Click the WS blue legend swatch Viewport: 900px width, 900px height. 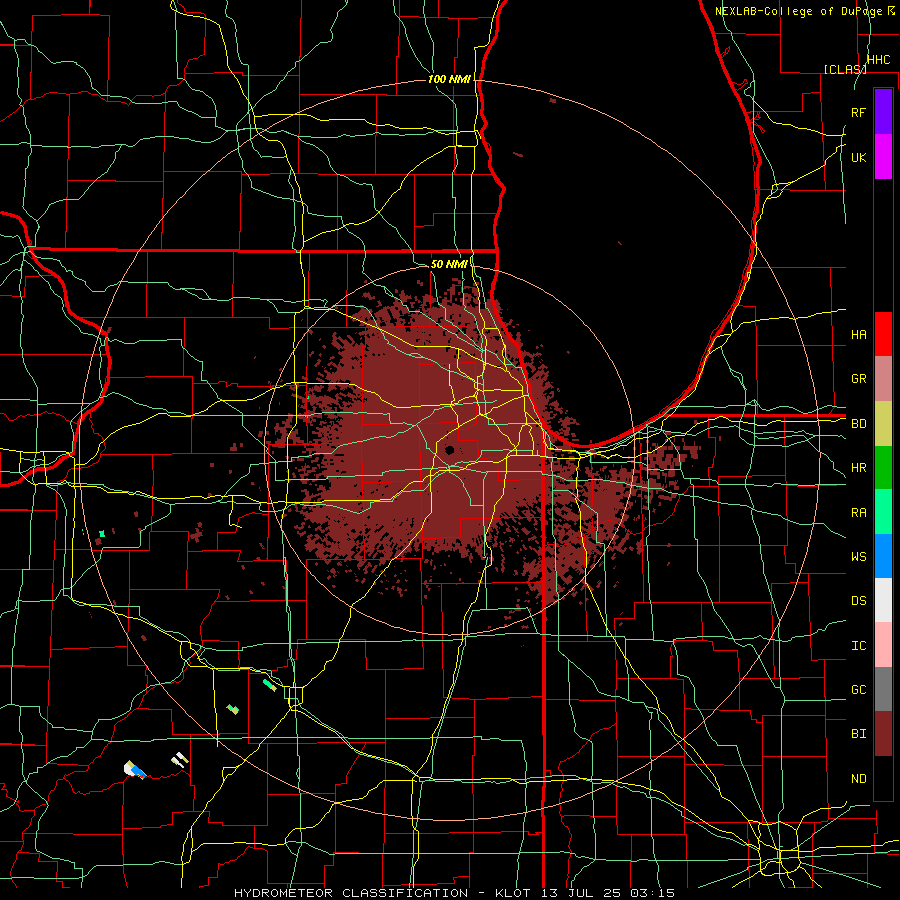(x=883, y=556)
